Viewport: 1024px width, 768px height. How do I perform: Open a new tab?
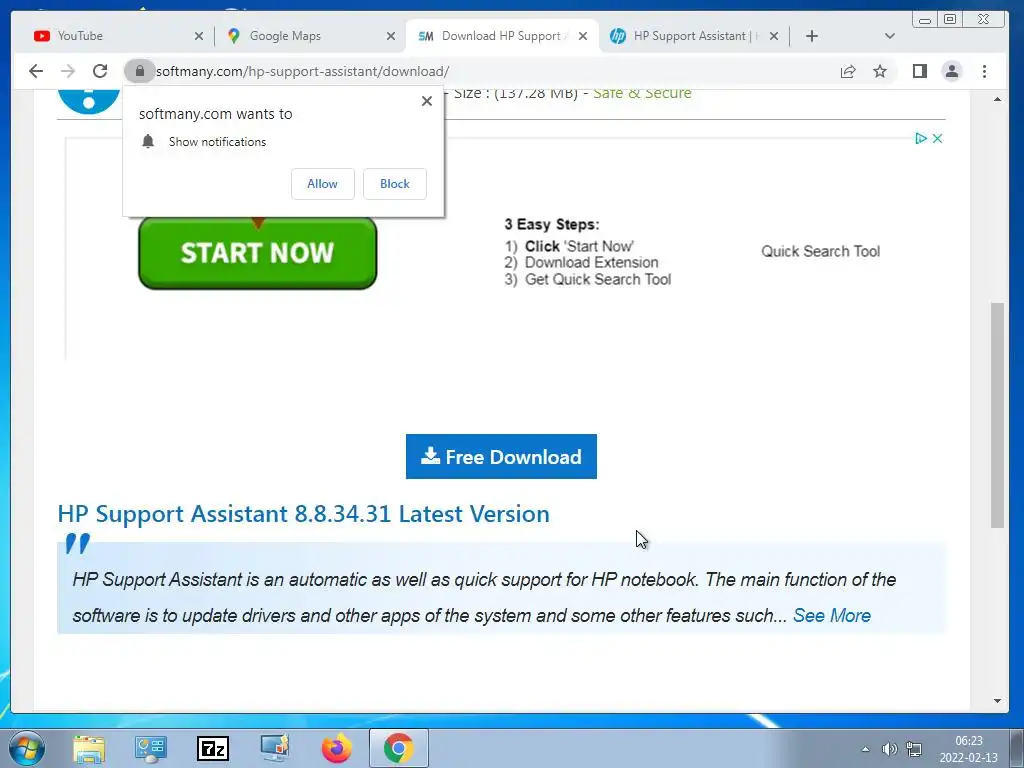point(812,36)
